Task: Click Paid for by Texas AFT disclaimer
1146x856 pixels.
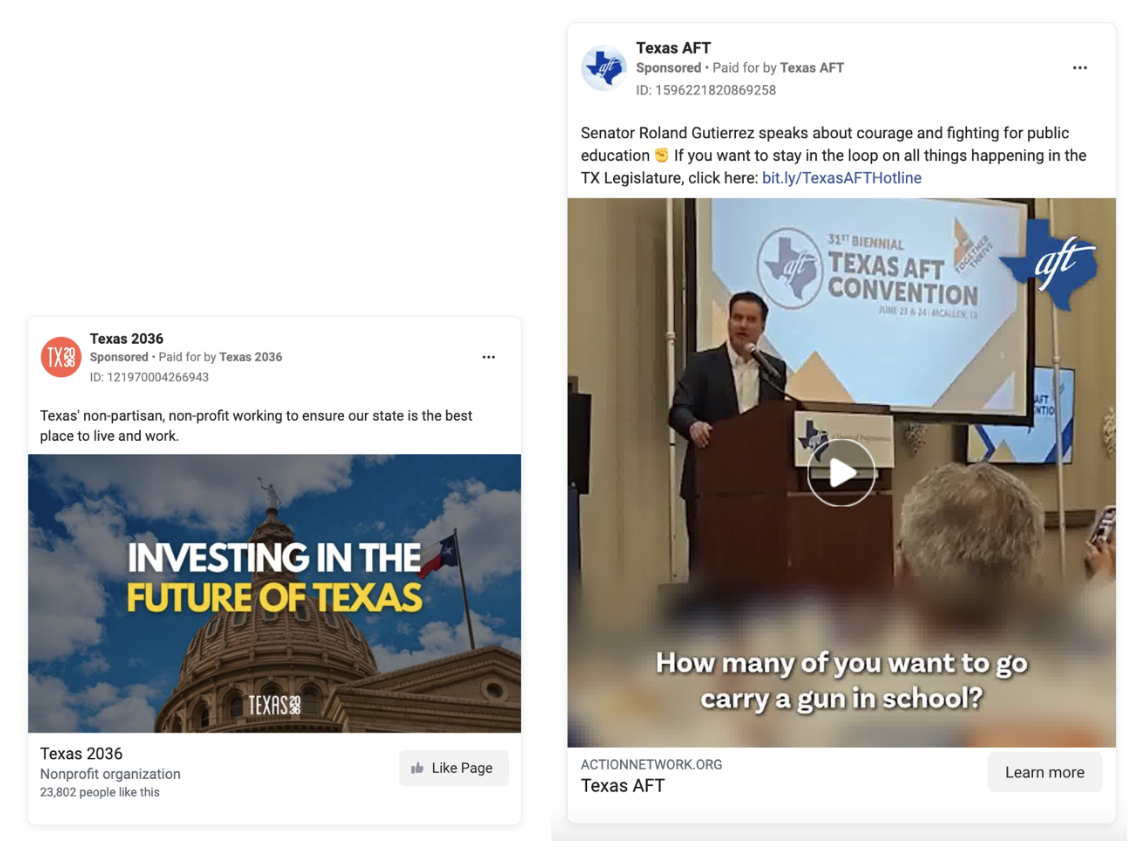Action: [778, 68]
